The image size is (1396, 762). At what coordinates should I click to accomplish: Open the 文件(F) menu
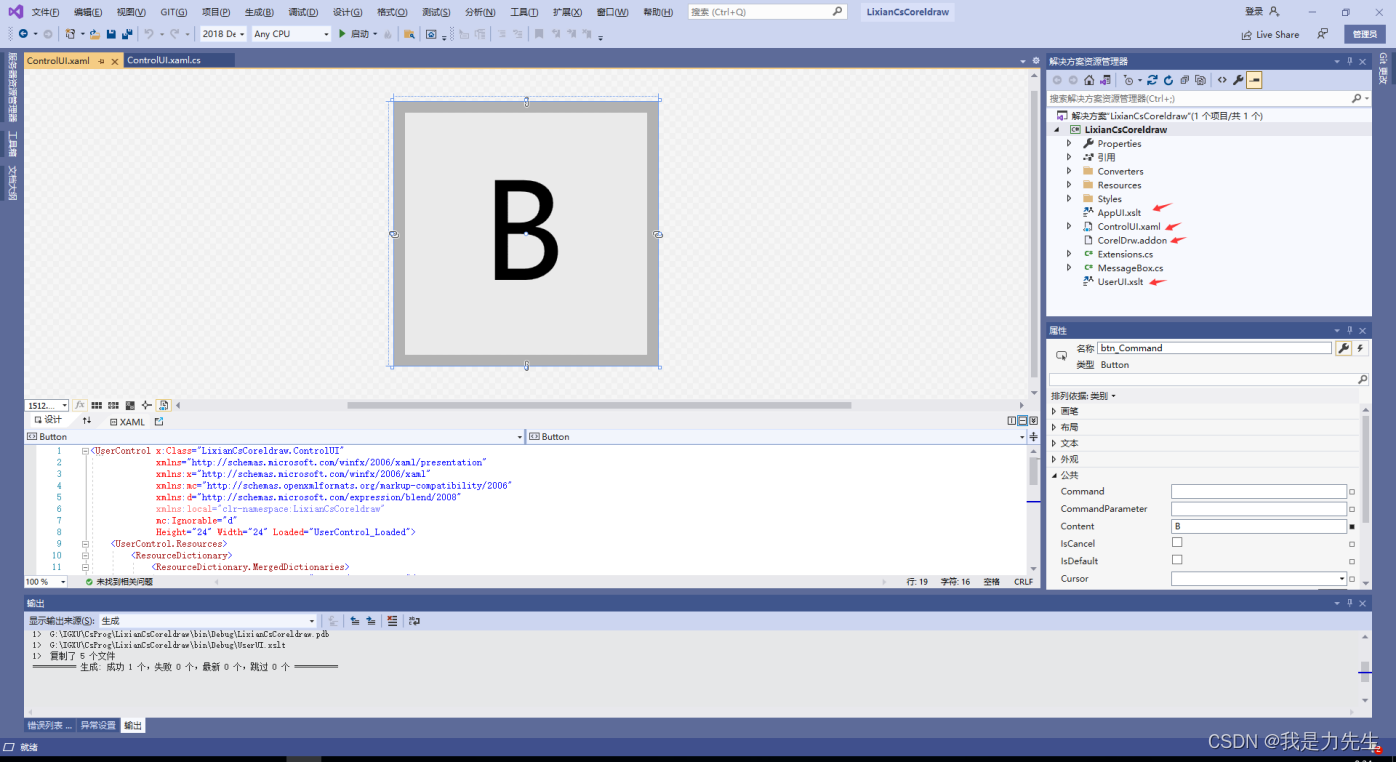pyautogui.click(x=45, y=12)
